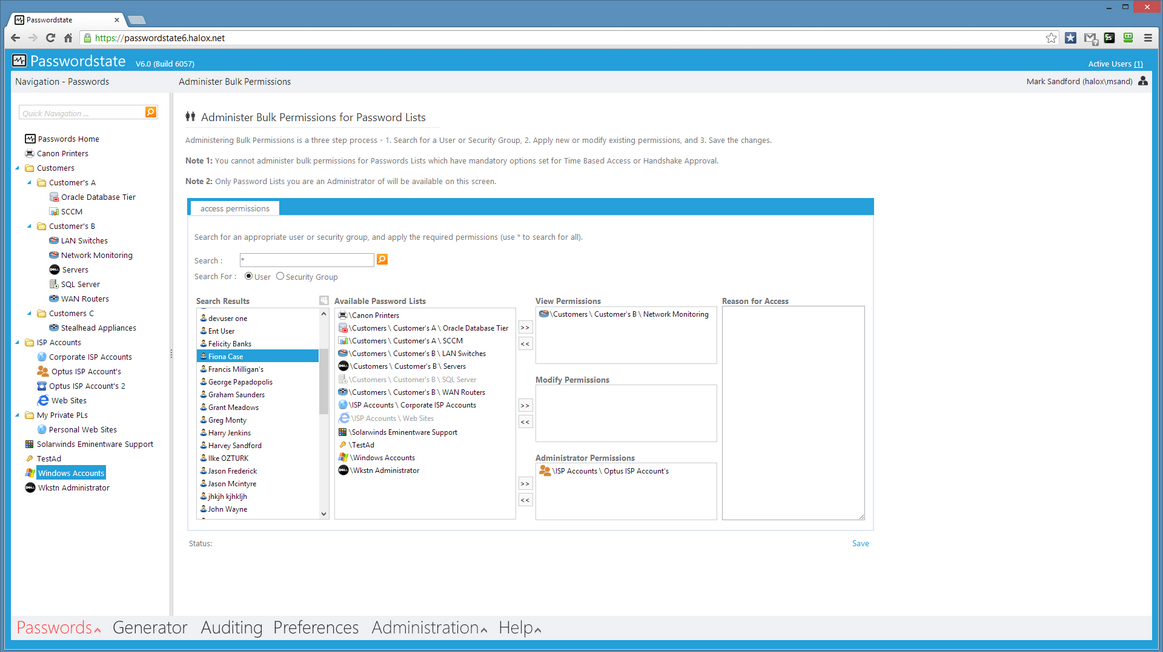
Task: Click the Save link
Action: 860,544
